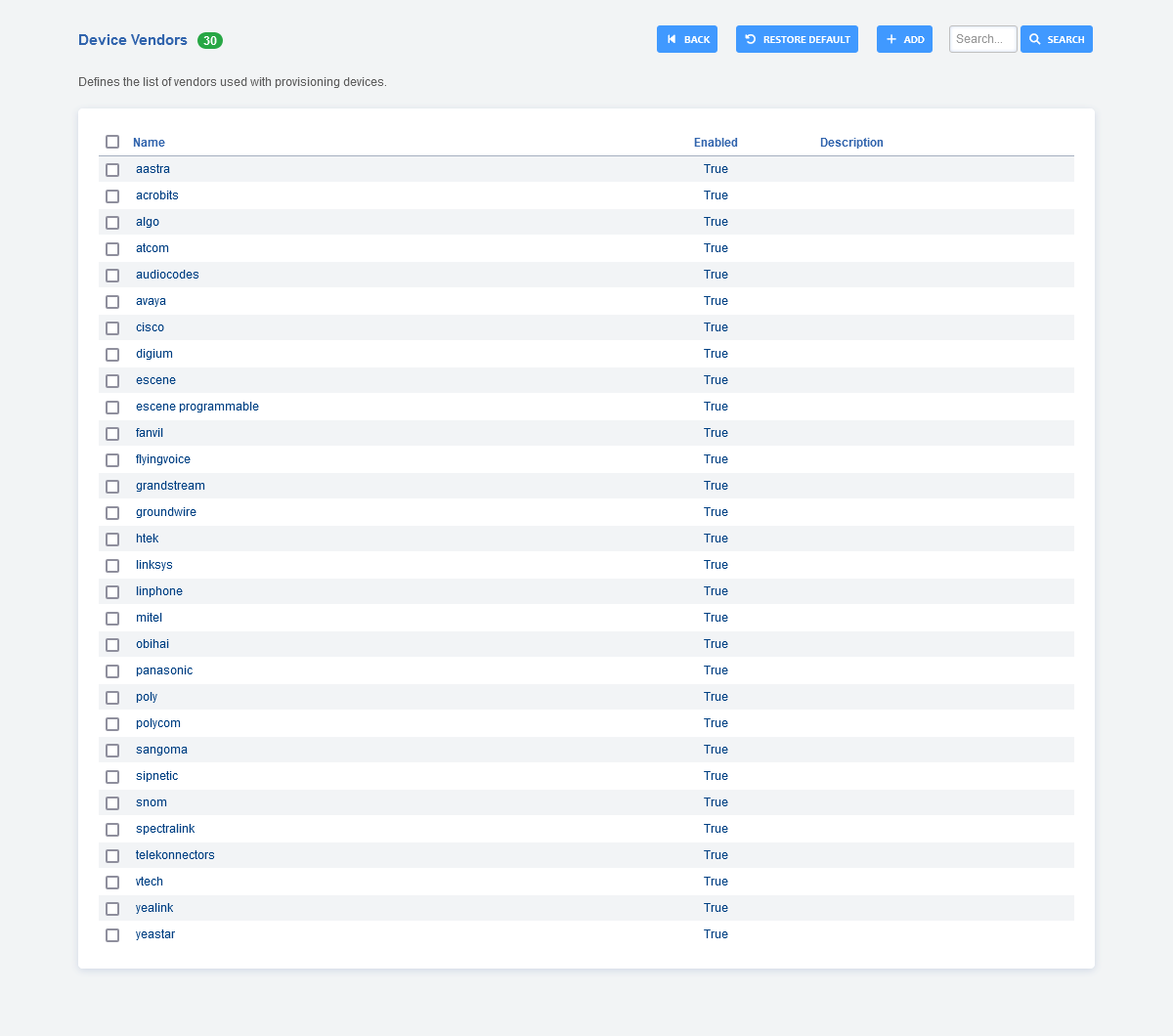
Task: Open the grandstream vendor link
Action: (x=170, y=486)
